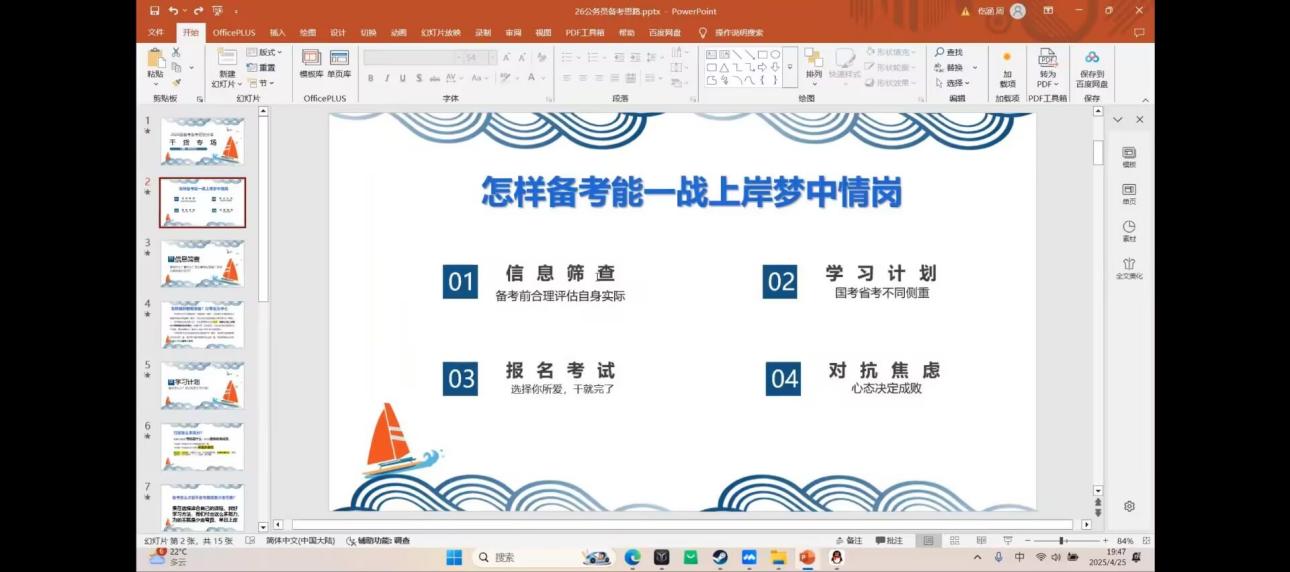Click the zoom slider in status bar

coord(1061,541)
